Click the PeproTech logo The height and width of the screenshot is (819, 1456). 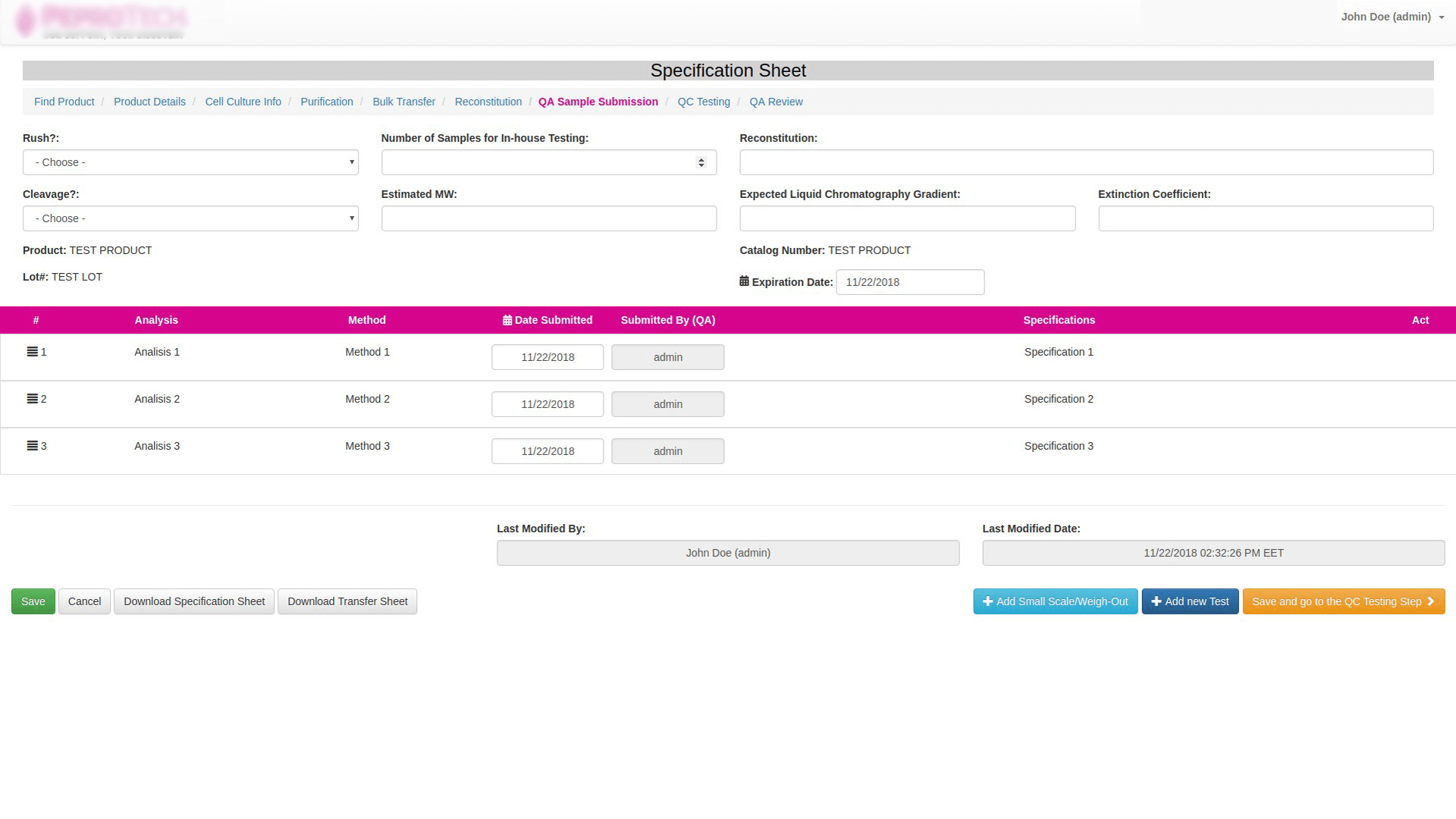pyautogui.click(x=102, y=20)
